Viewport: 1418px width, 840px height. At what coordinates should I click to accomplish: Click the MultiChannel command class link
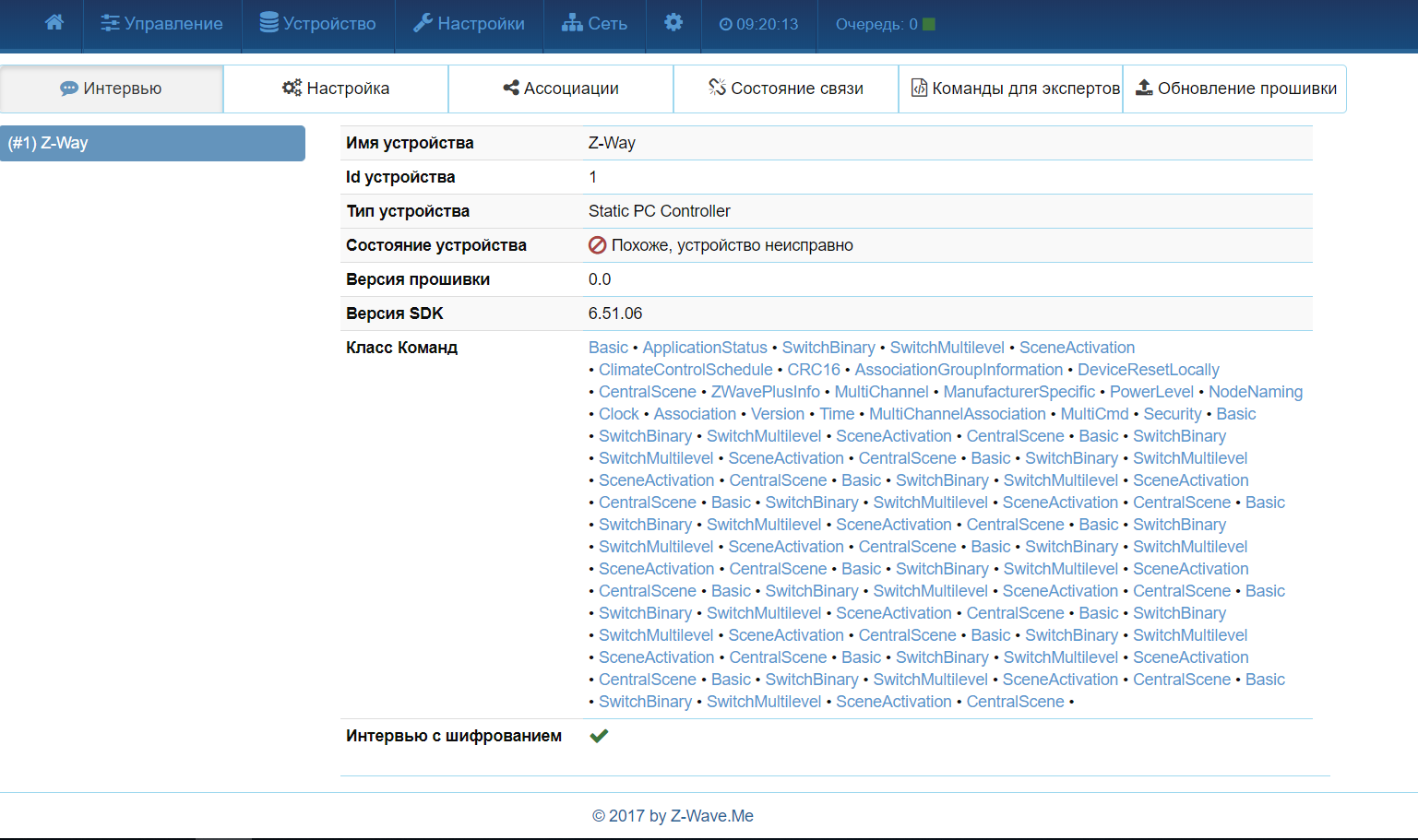click(882, 392)
